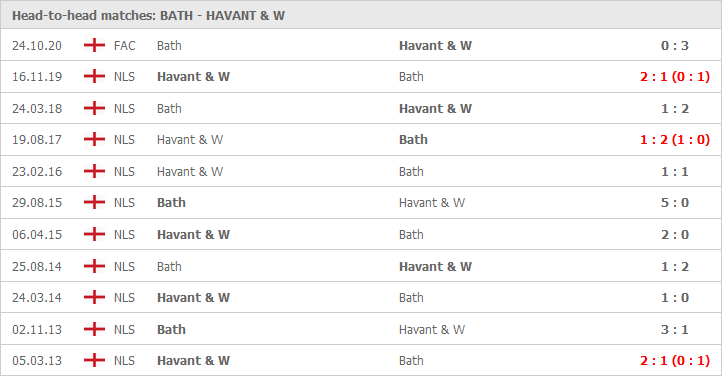Click the England flag beside the 16.11.19 match

94,76
